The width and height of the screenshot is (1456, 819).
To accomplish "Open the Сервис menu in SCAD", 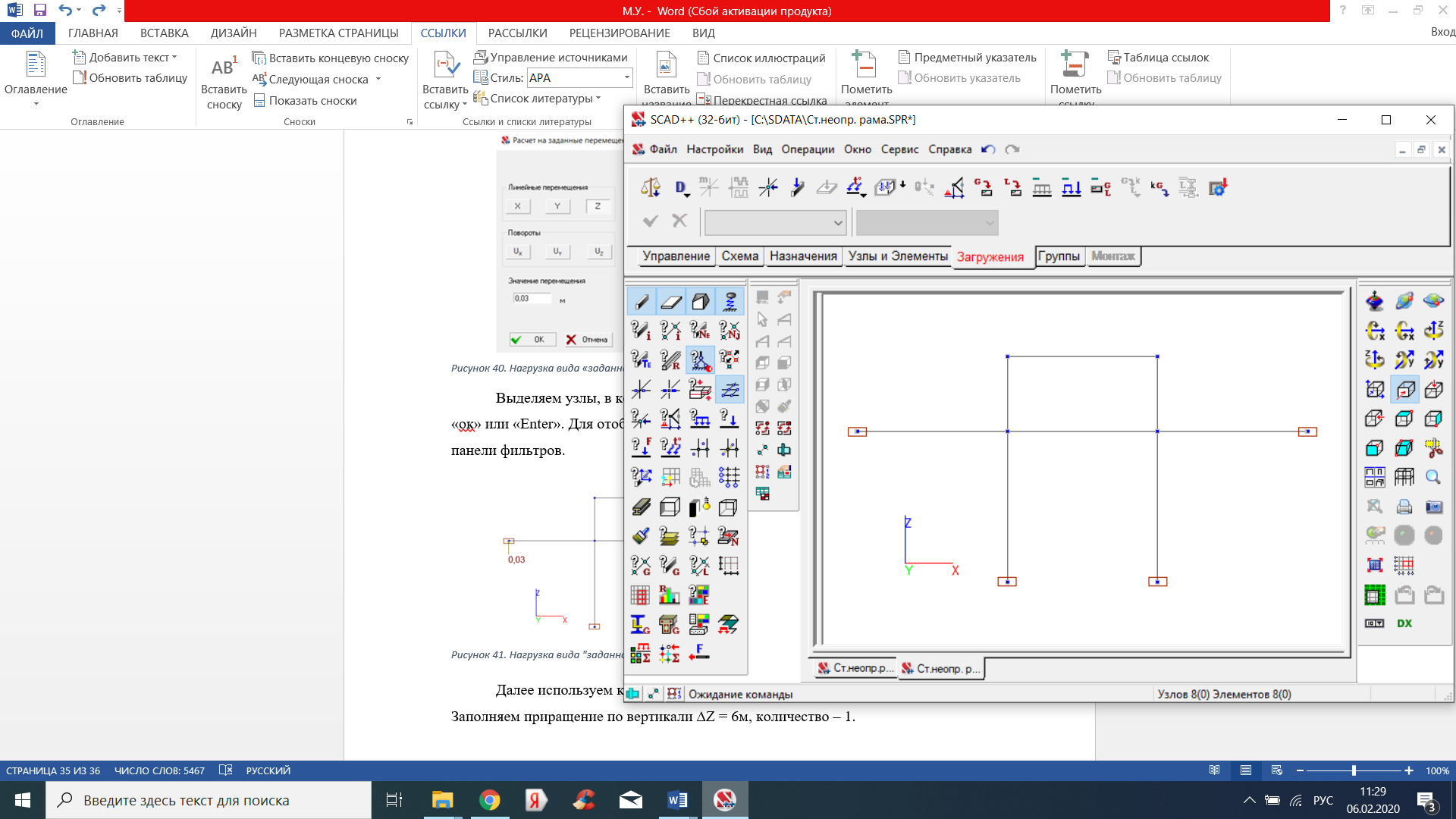I will 899,149.
